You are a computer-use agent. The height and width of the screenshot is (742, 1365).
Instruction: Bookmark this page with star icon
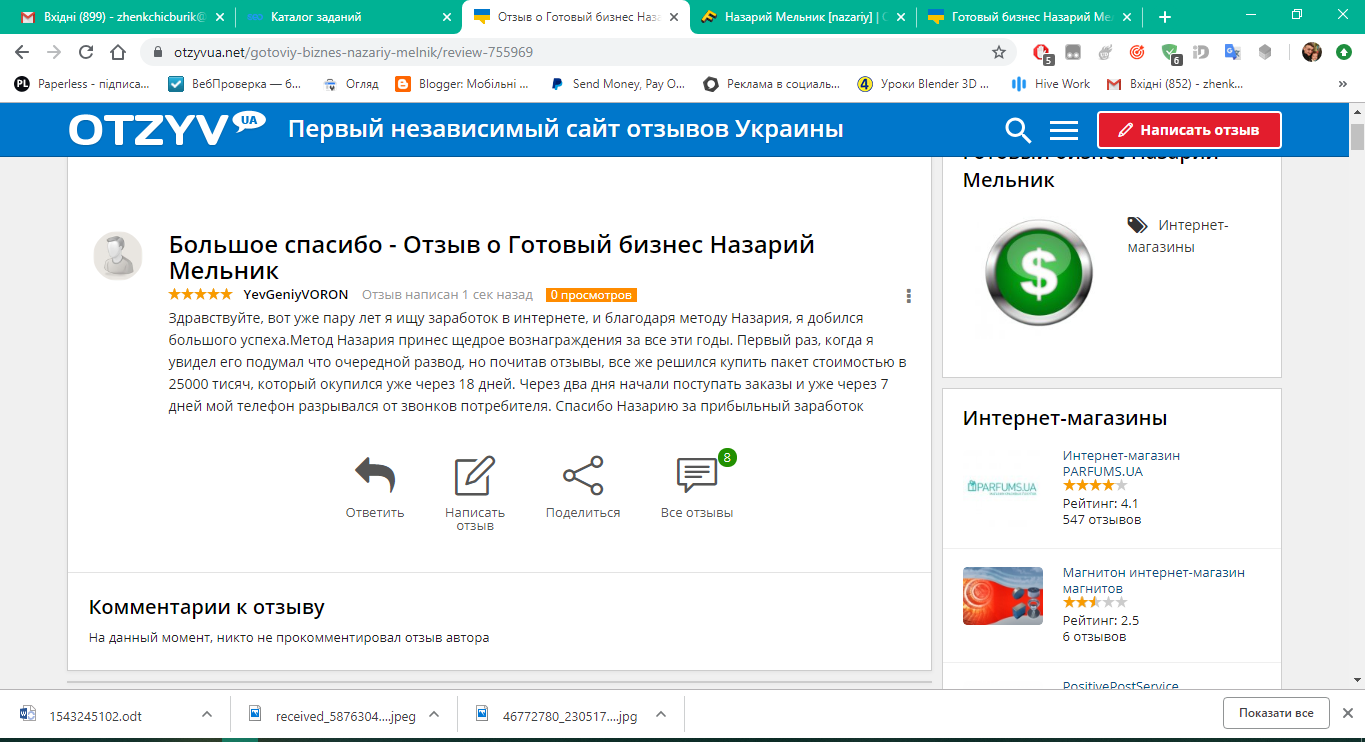point(998,52)
